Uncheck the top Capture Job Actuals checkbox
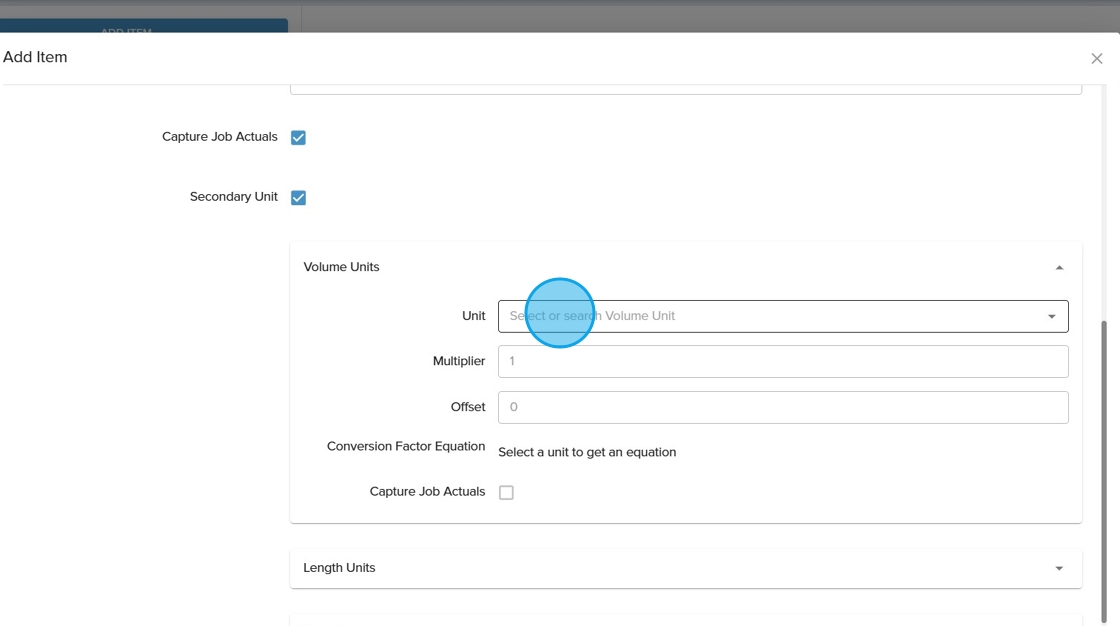This screenshot has height=626, width=1120. tap(298, 138)
